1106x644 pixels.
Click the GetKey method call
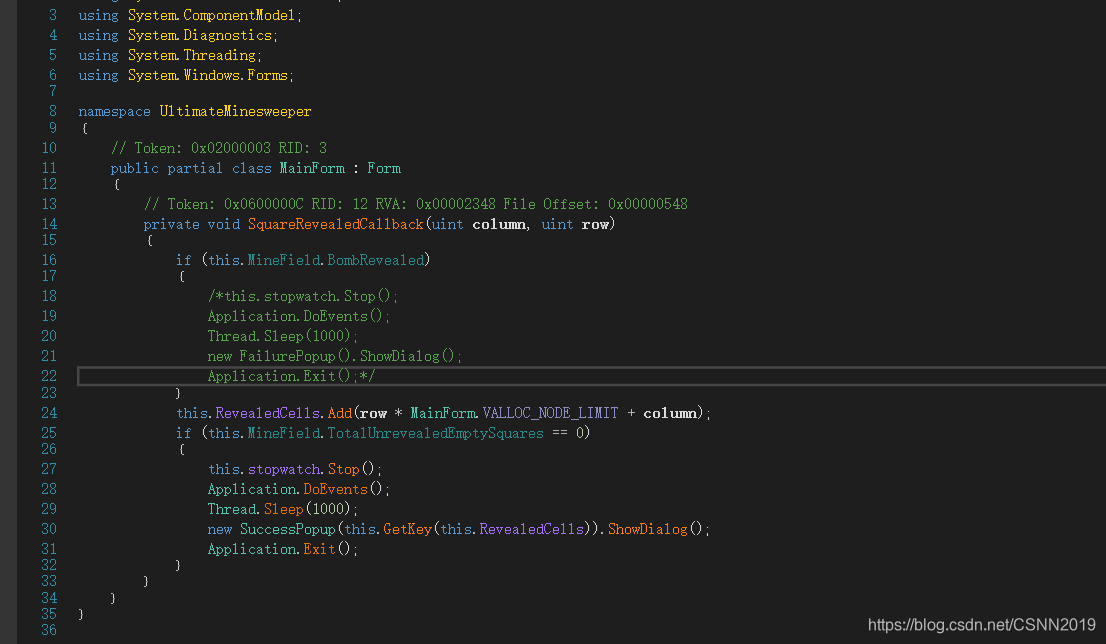(408, 529)
